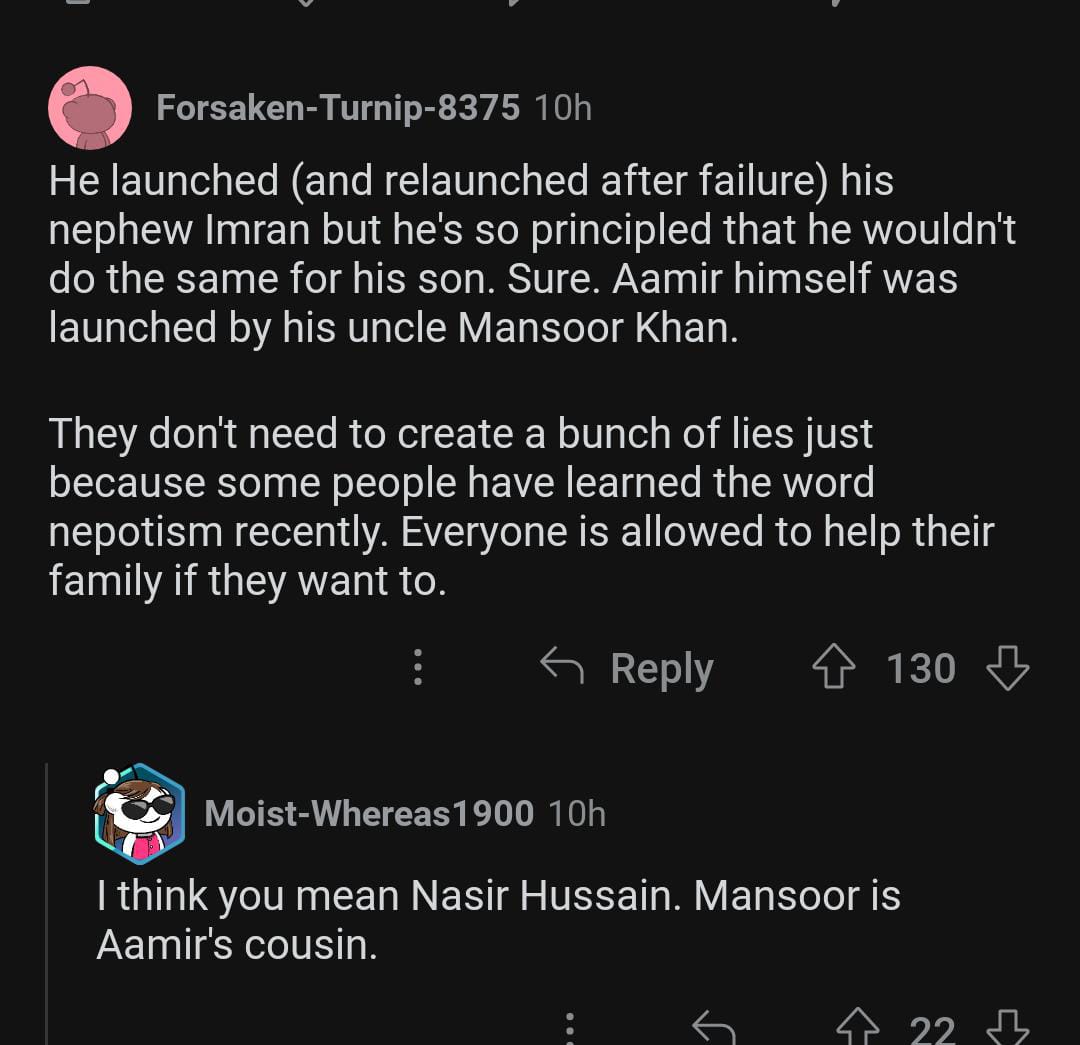Open three-dot options for Moist-Whereas1900's reply
This screenshot has width=1080, height=1045.
click(x=568, y=1028)
